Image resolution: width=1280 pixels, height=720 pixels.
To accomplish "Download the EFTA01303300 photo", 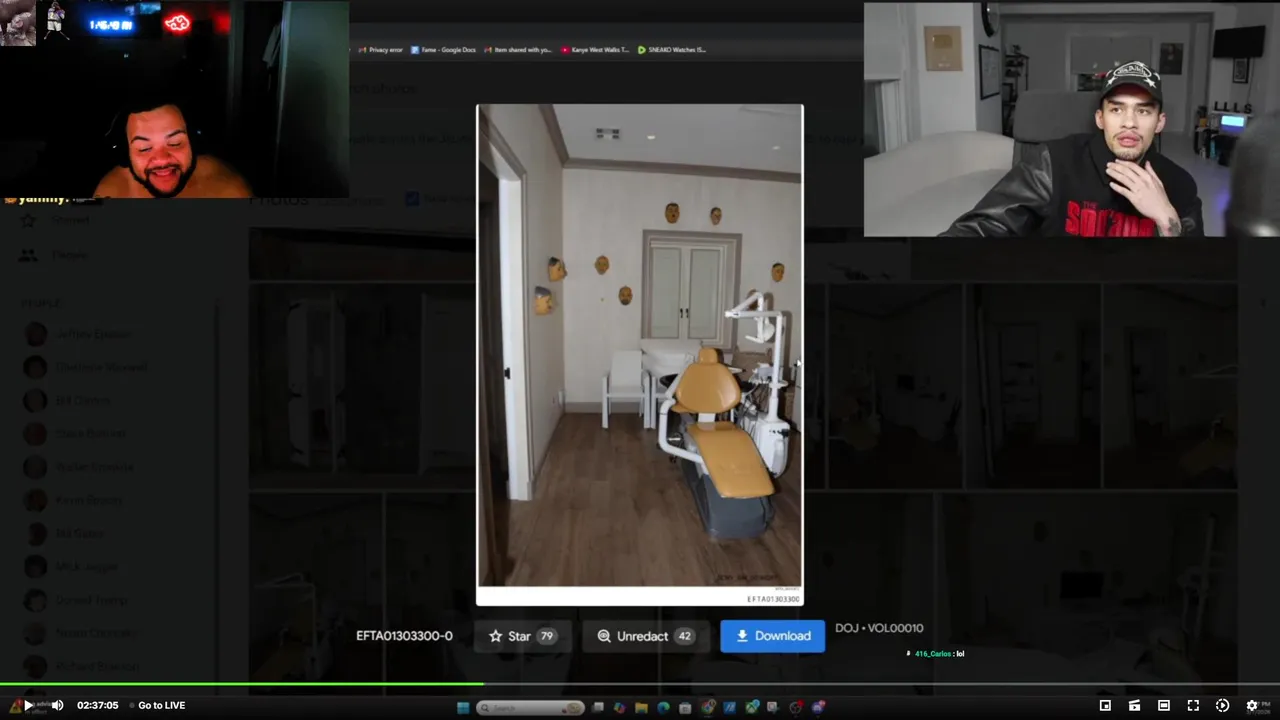I will tap(772, 636).
